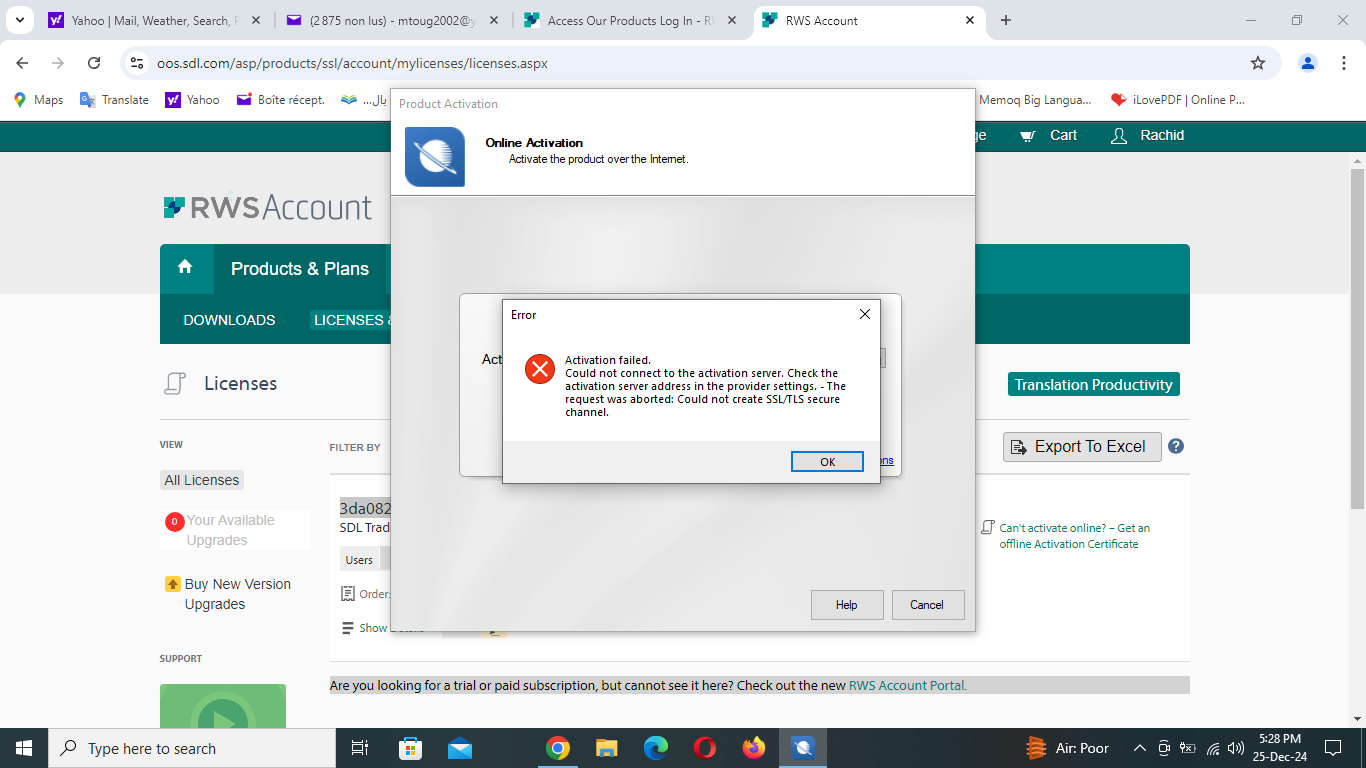The image size is (1366, 768).
Task: Click the taskbar search box
Action: [191, 748]
